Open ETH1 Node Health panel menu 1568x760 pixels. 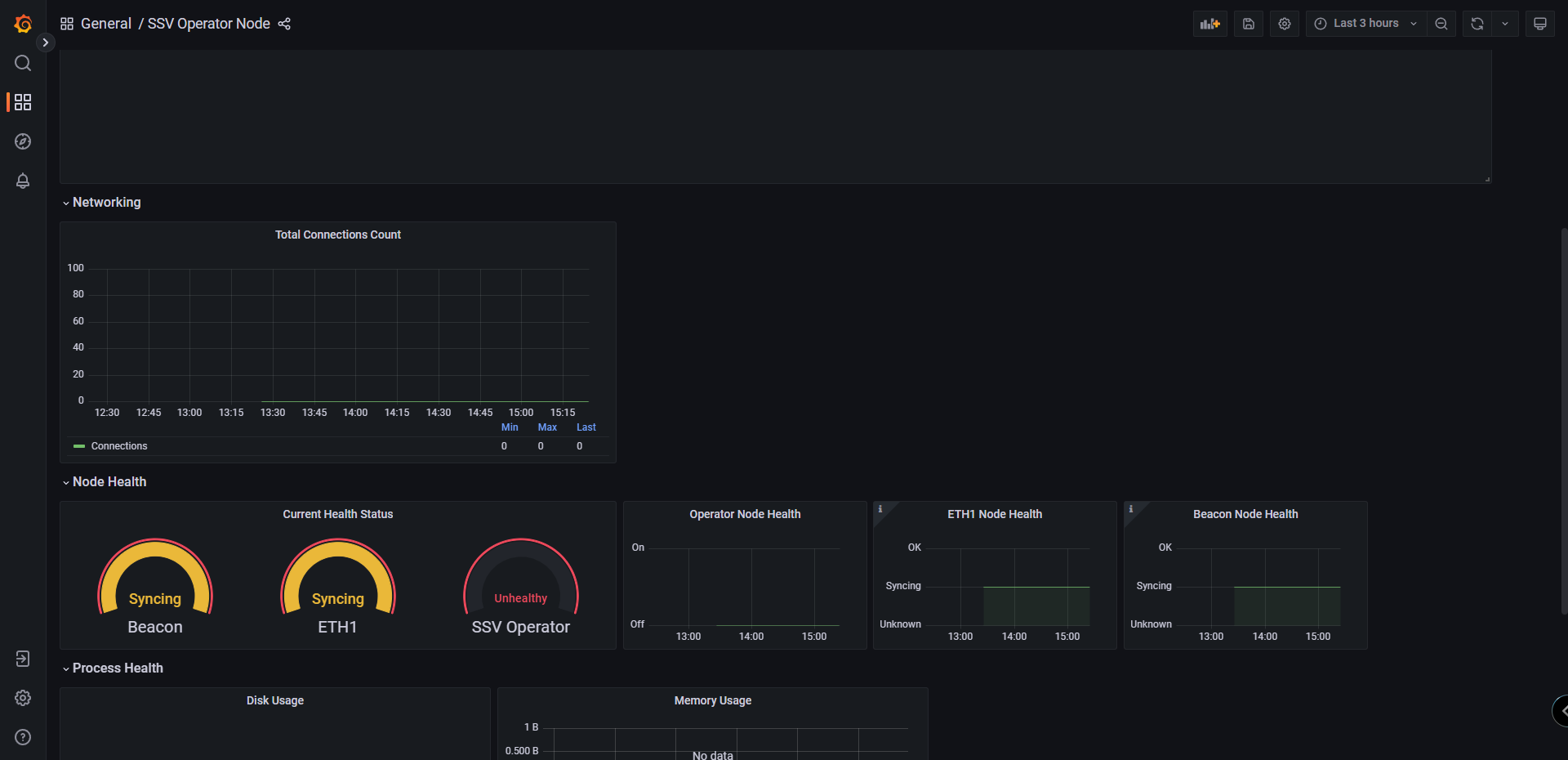tap(995, 514)
